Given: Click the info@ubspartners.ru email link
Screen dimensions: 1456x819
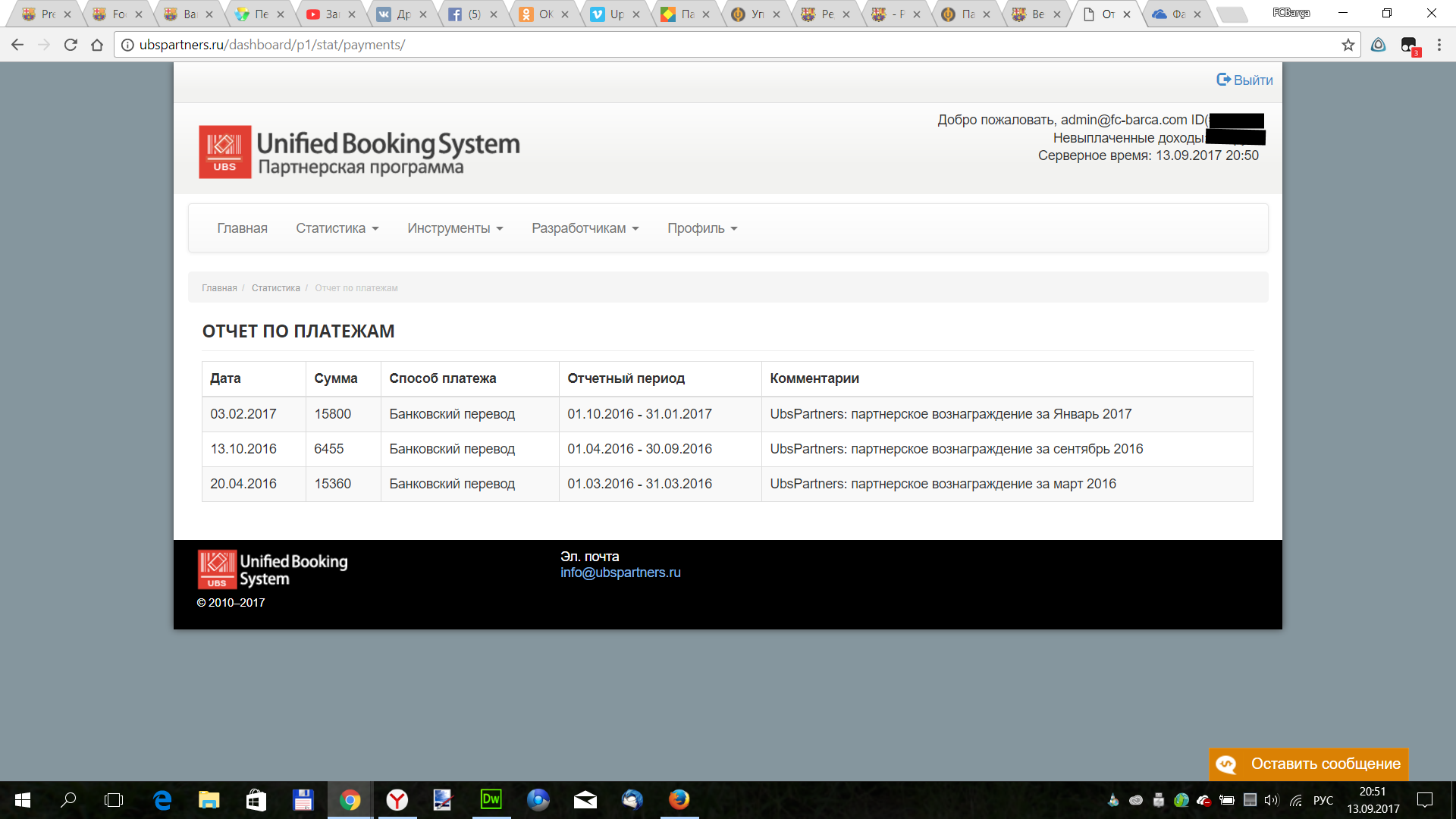Looking at the screenshot, I should (620, 573).
